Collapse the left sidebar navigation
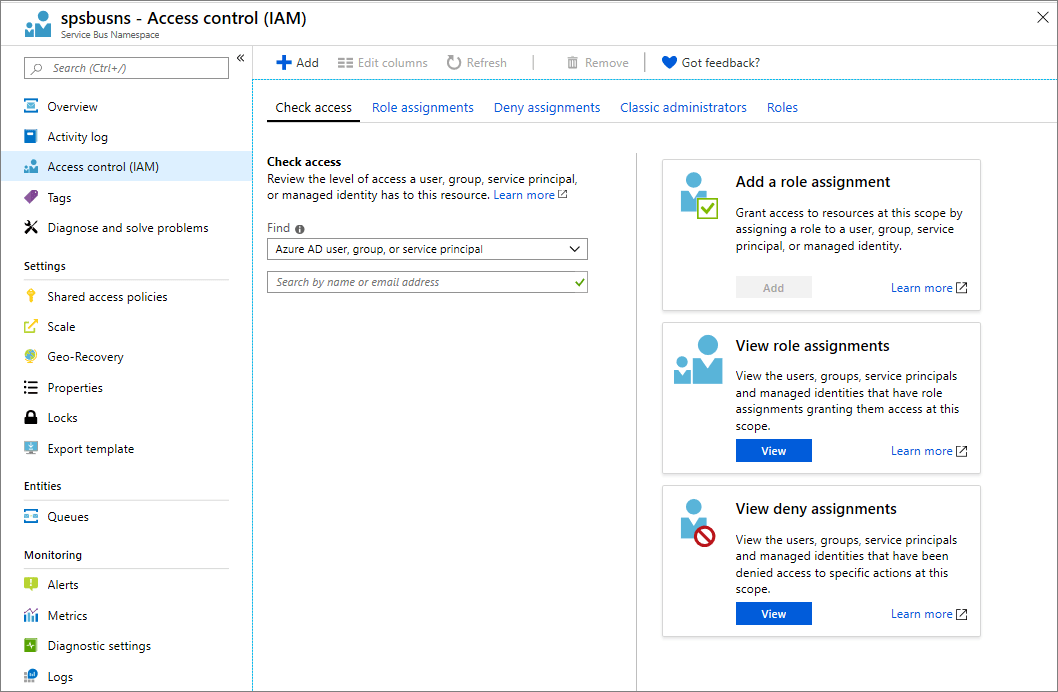Screen dimensions: 1058x692 240,57
